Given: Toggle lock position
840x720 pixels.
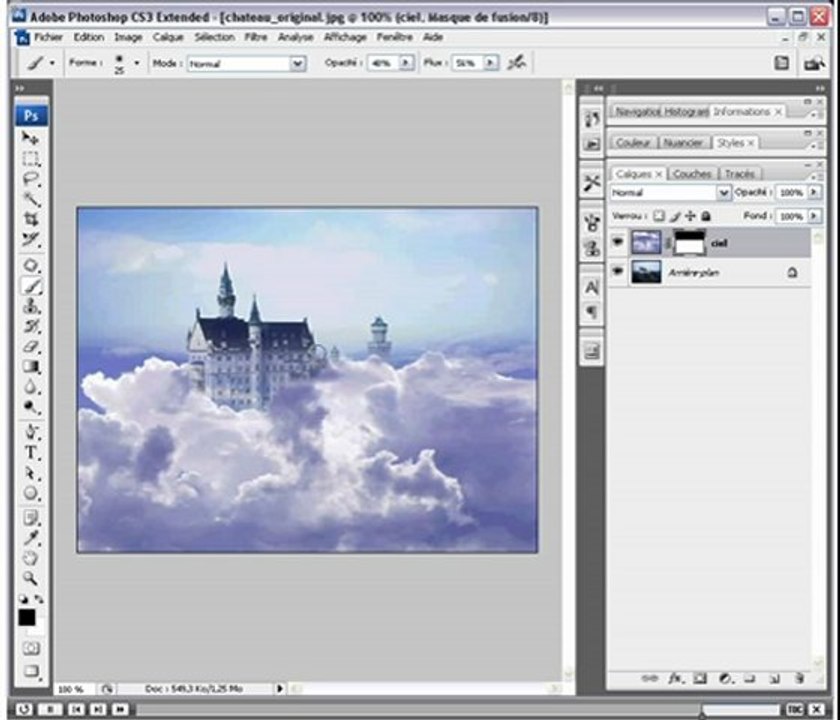Looking at the screenshot, I should pyautogui.click(x=691, y=216).
